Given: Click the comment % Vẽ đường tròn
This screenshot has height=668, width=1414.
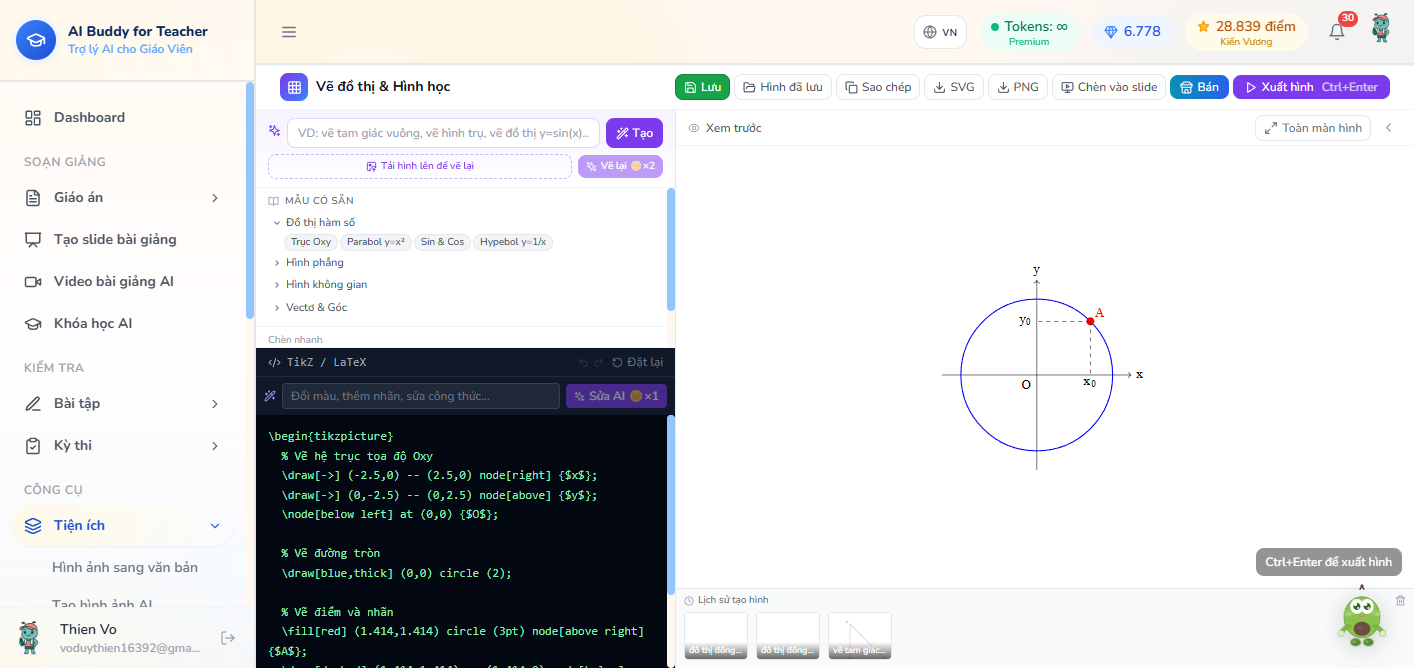Looking at the screenshot, I should [330, 553].
